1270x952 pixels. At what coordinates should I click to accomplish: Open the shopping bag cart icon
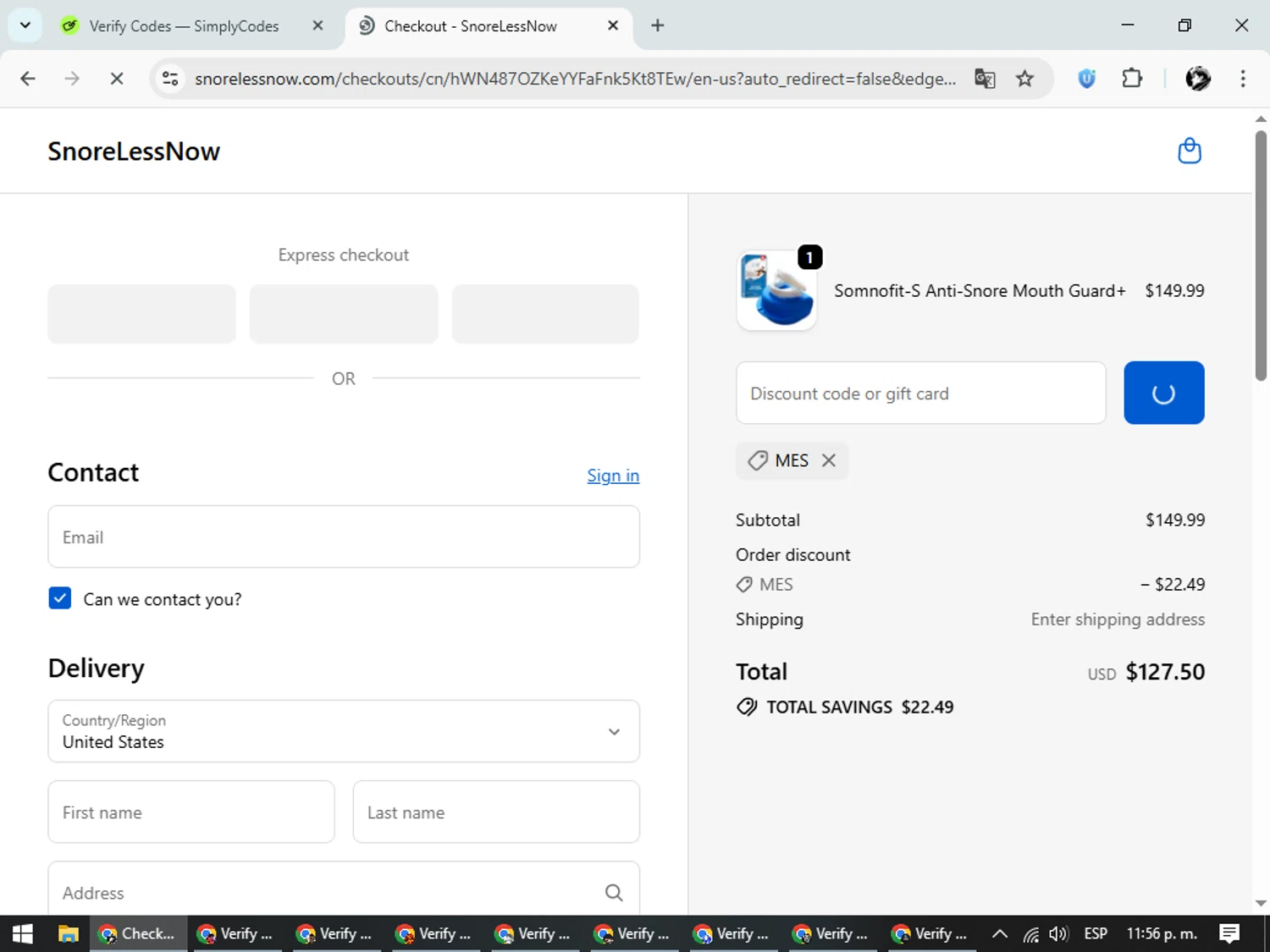pos(1190,151)
